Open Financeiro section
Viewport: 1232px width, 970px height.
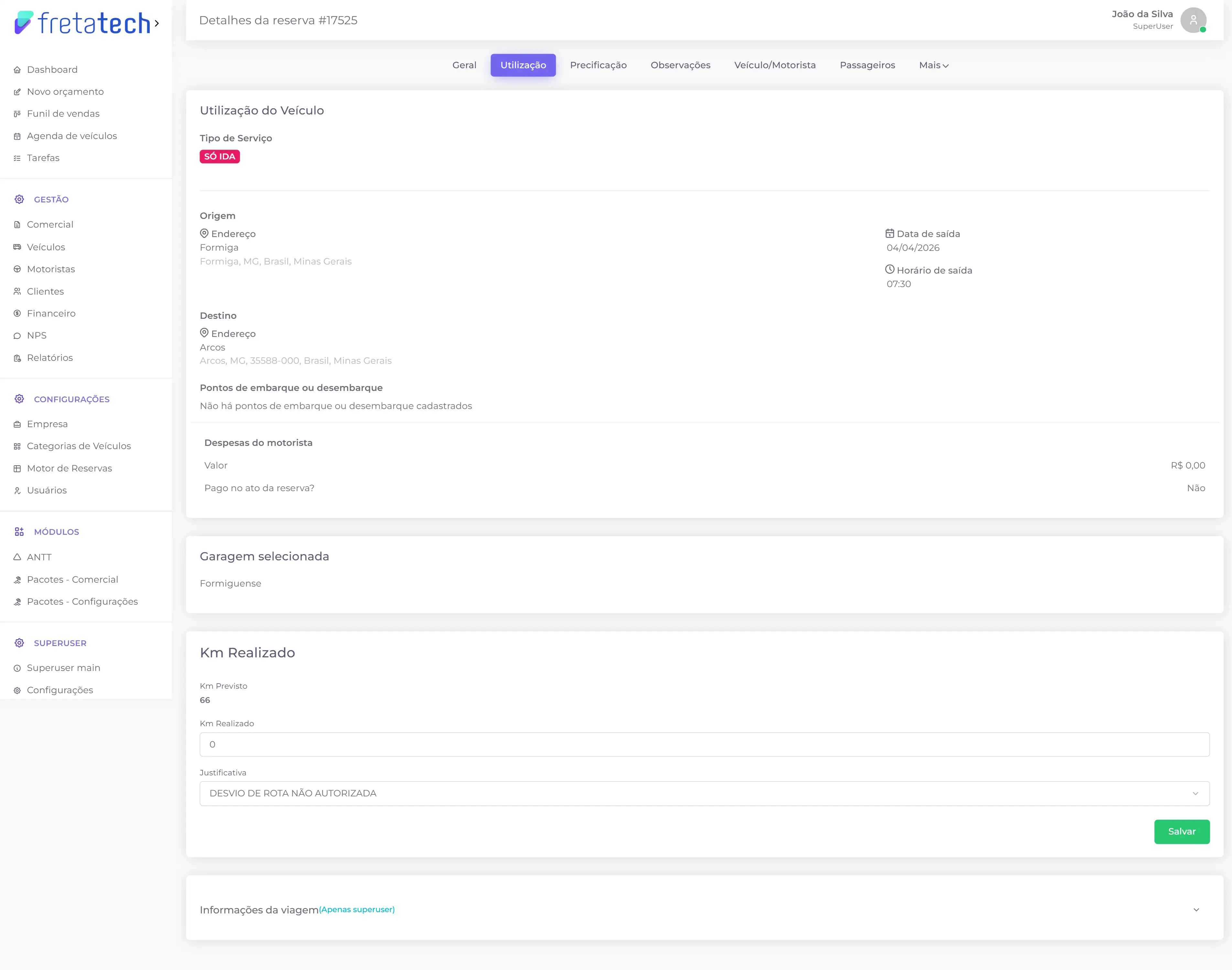pyautogui.click(x=51, y=314)
